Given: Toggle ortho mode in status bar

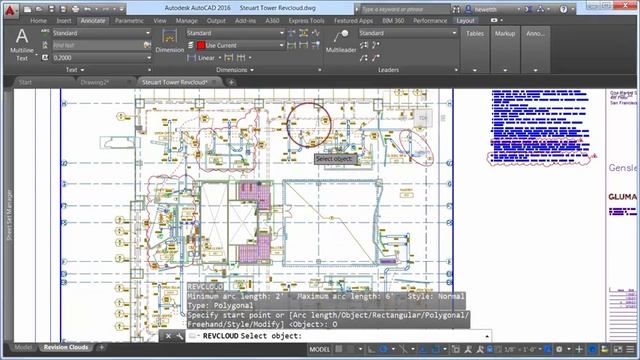Looking at the screenshot, I should coord(371,349).
